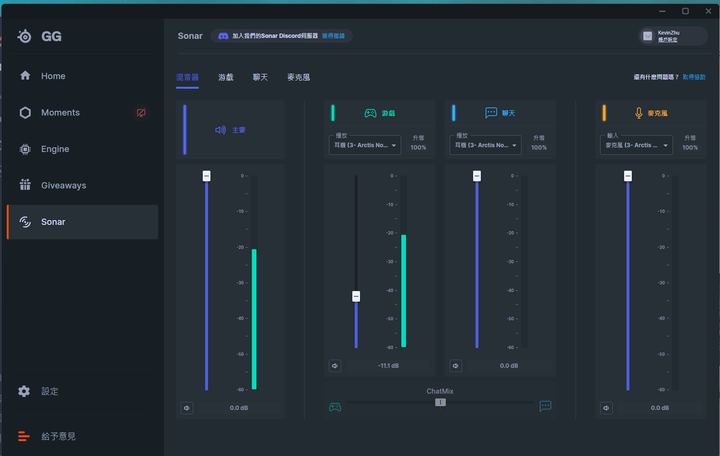Open Moments via the hexagon icon

click(25, 113)
